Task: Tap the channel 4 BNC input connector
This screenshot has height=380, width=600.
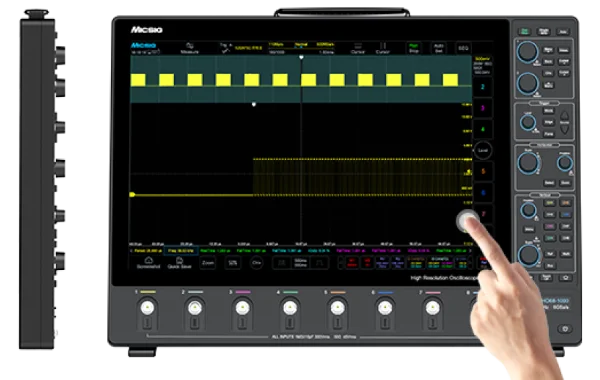Action: [290, 308]
